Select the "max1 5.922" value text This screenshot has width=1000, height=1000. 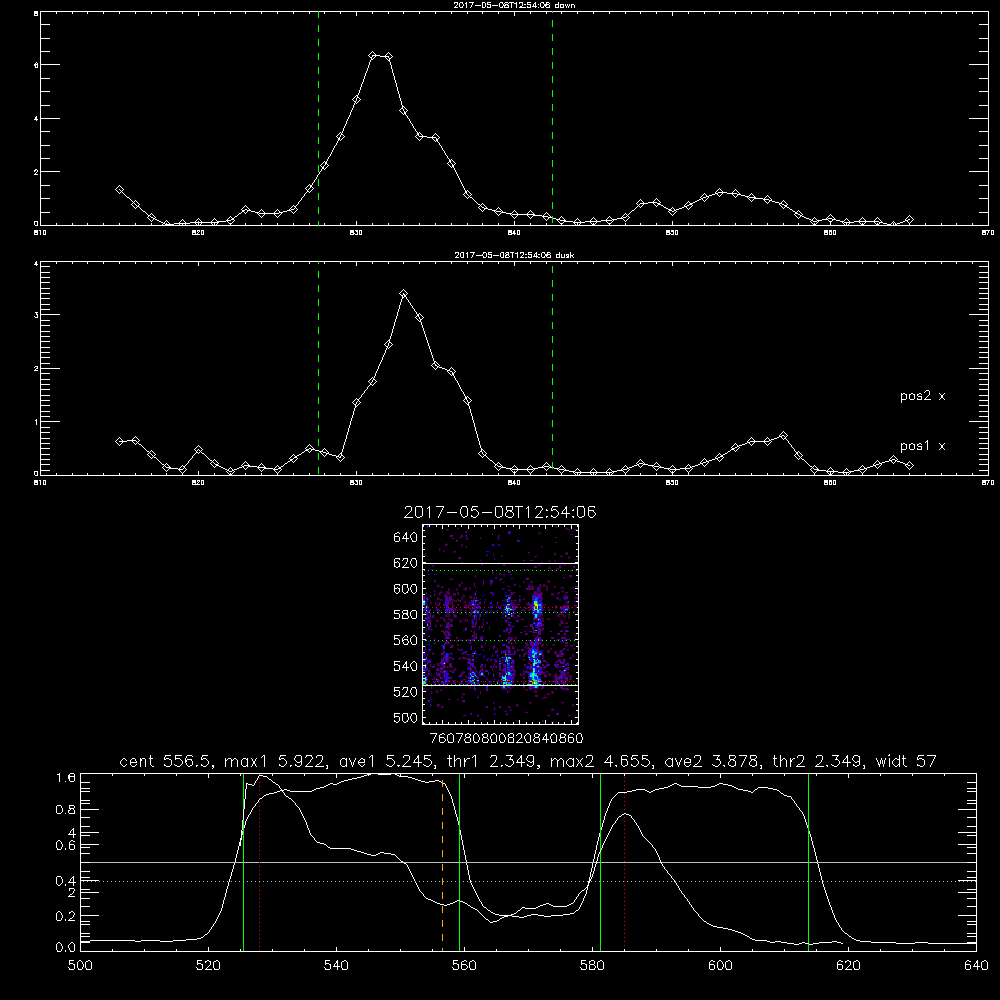tap(272, 761)
